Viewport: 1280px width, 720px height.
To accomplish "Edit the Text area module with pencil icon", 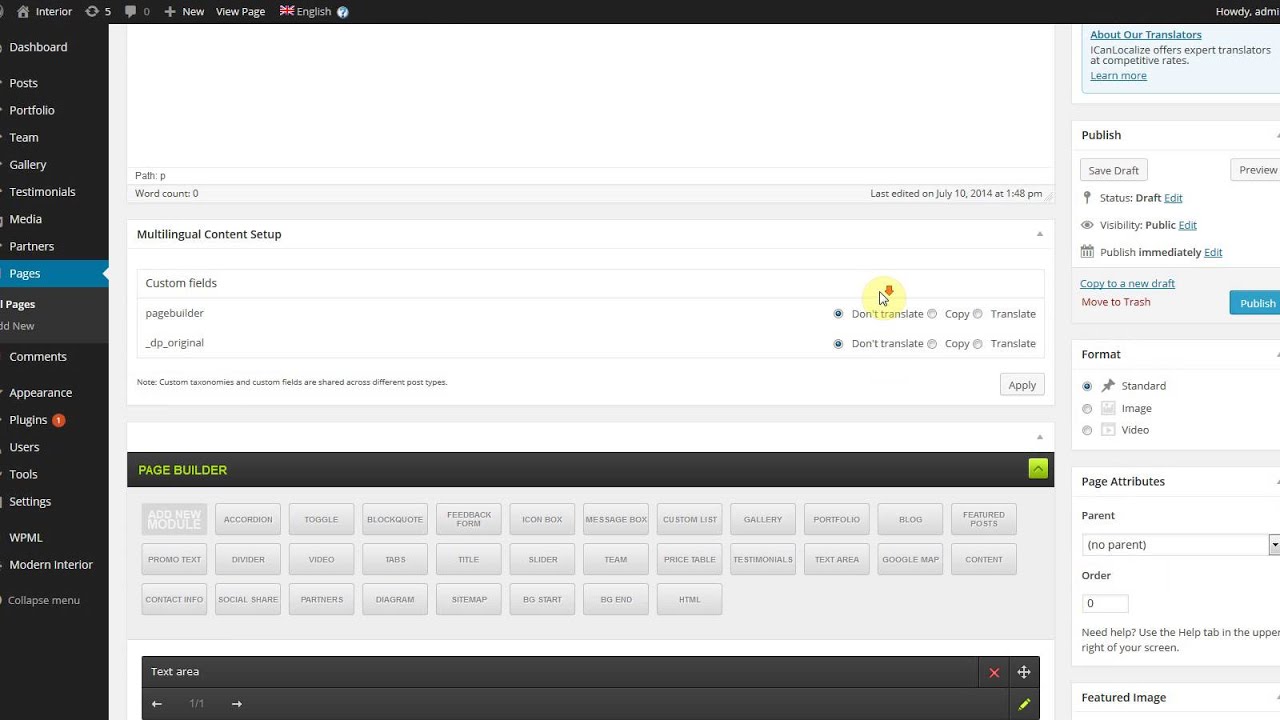I will click(x=1024, y=704).
